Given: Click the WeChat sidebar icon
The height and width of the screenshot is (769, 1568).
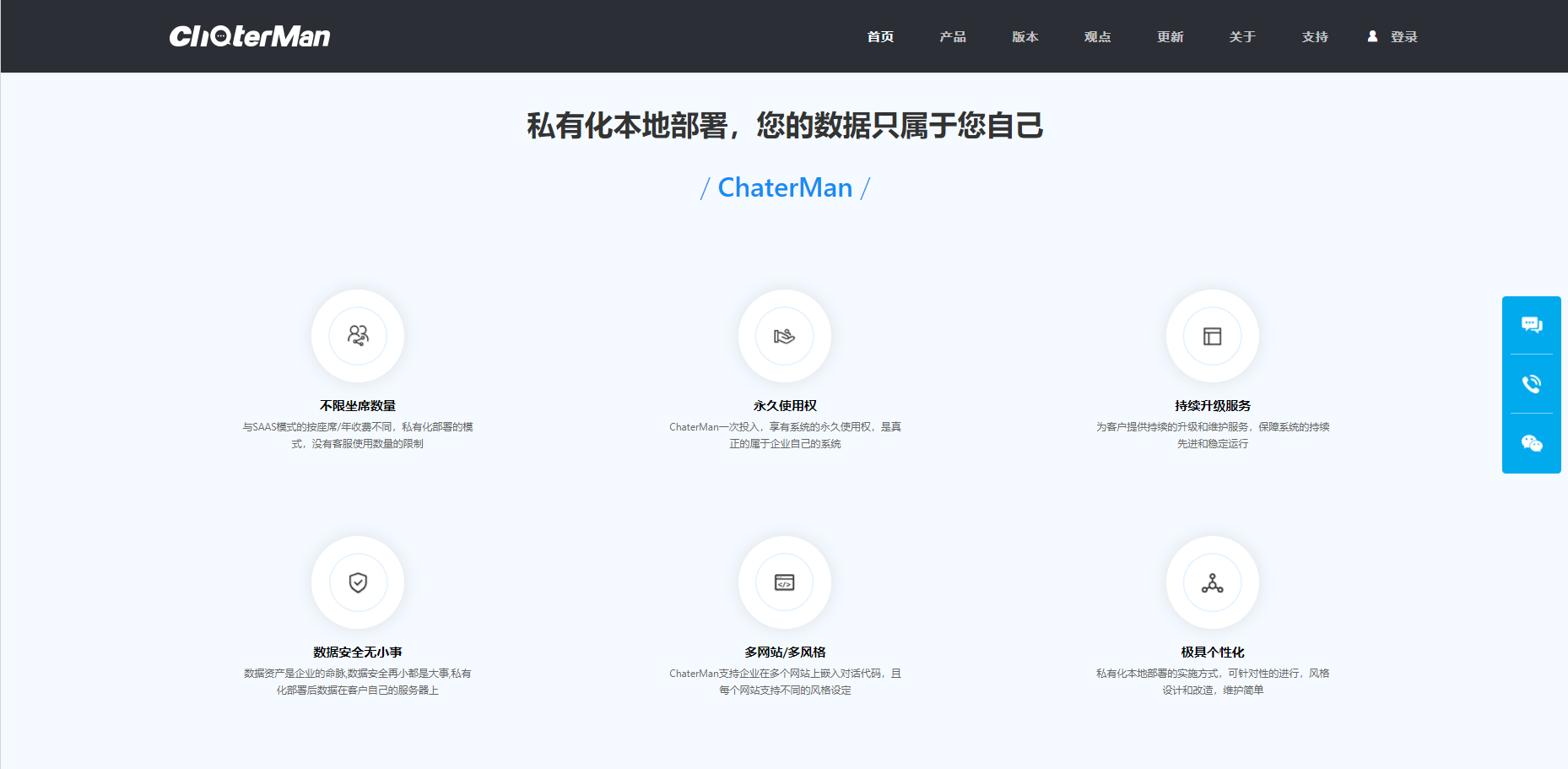Looking at the screenshot, I should tap(1532, 443).
